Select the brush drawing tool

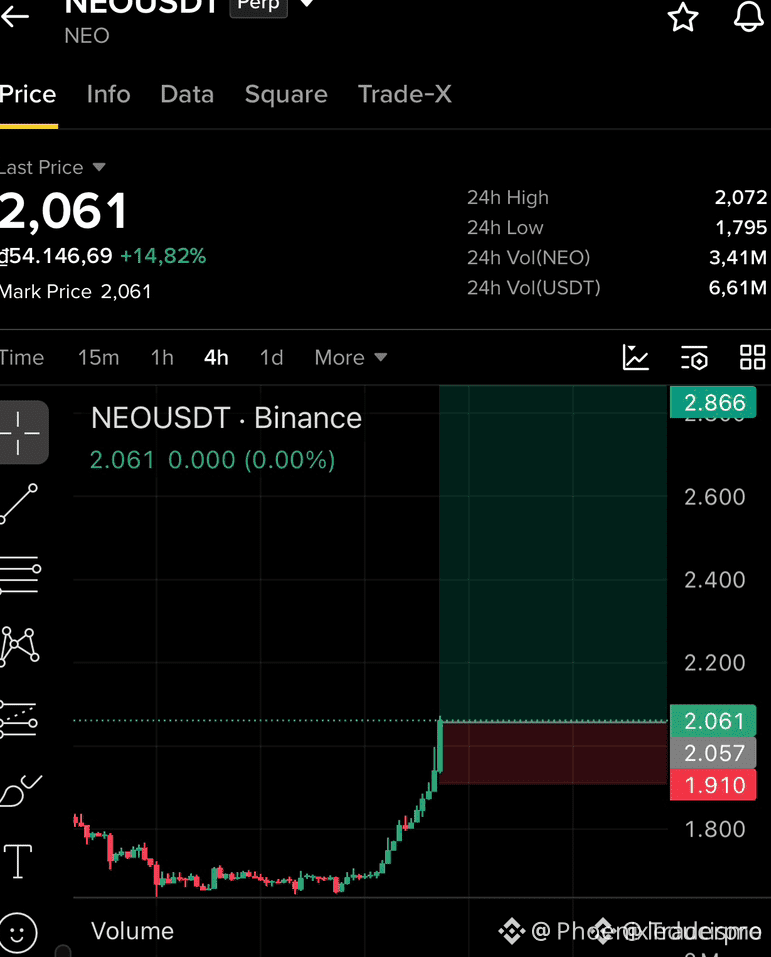pos(21,790)
